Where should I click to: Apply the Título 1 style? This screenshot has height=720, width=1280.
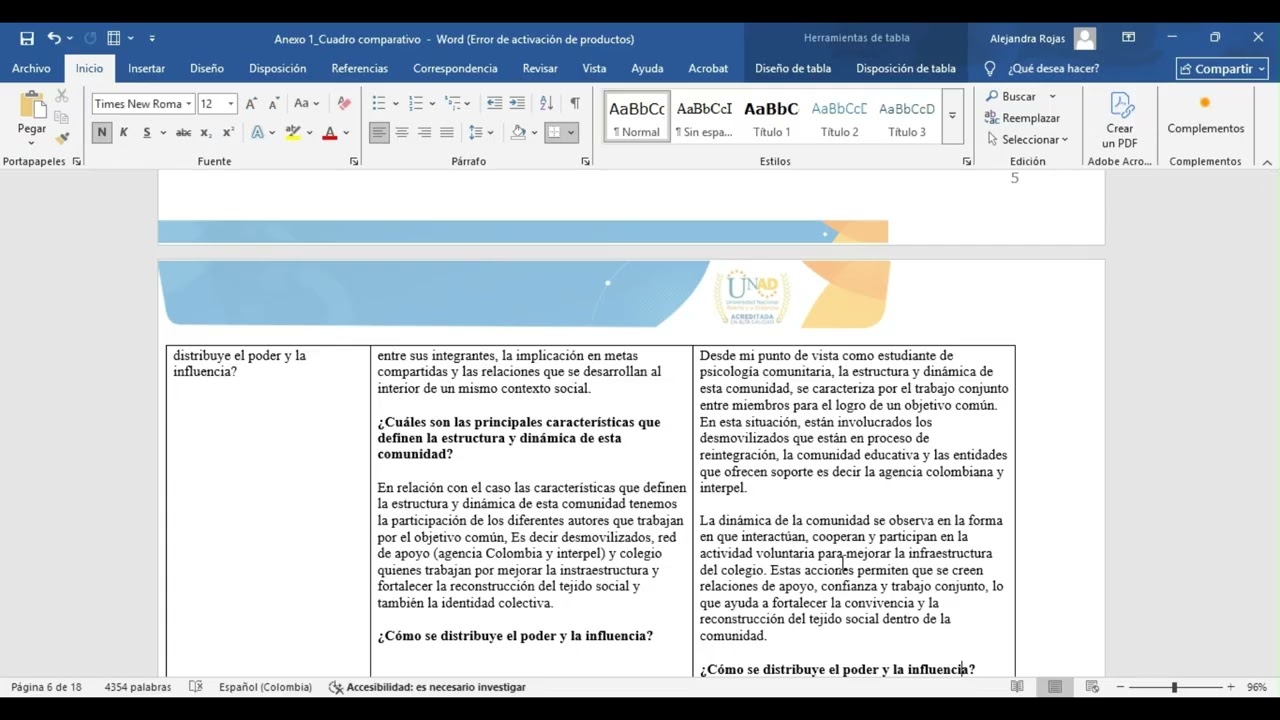771,117
